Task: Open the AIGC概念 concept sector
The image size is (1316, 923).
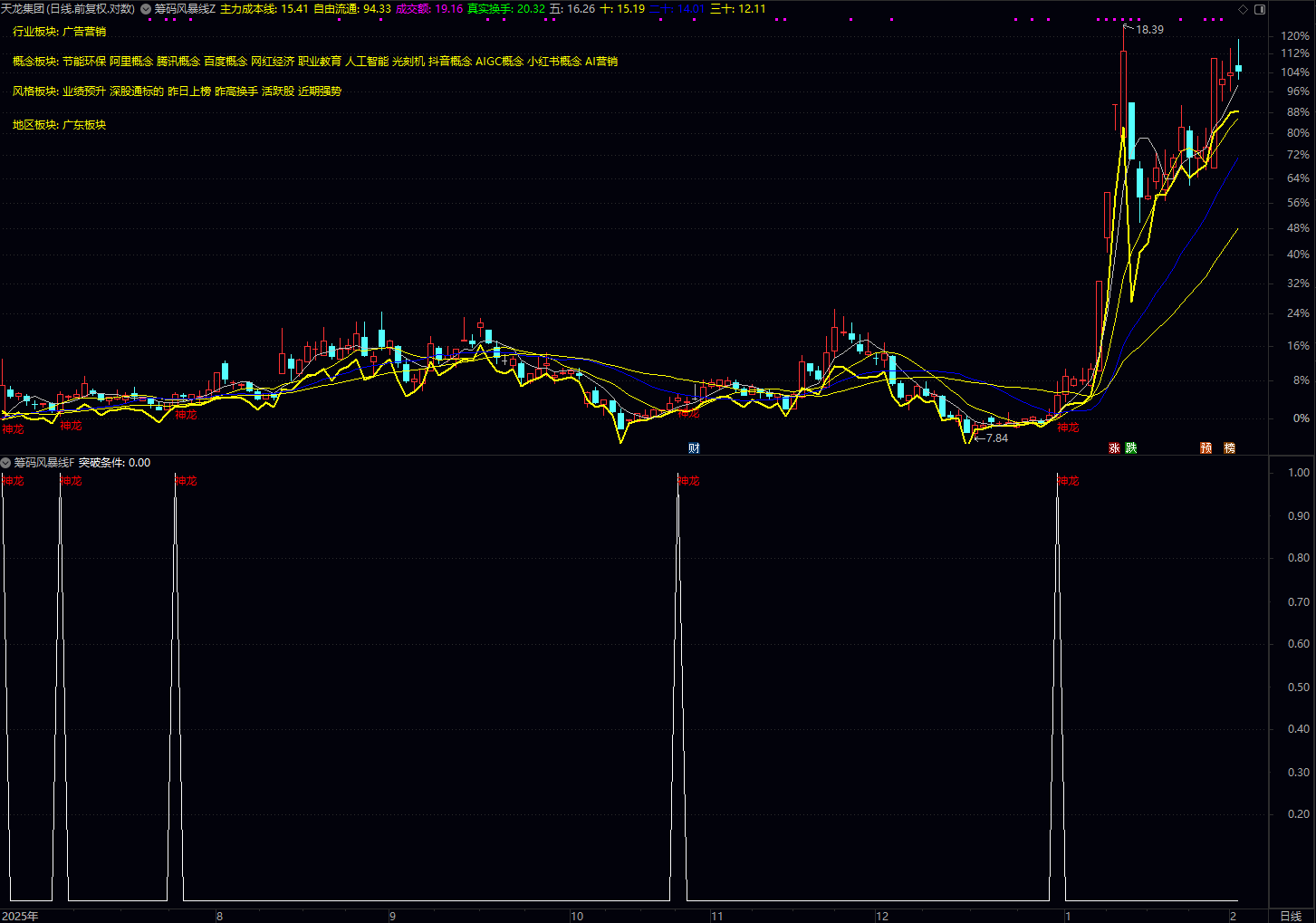Action: point(500,62)
